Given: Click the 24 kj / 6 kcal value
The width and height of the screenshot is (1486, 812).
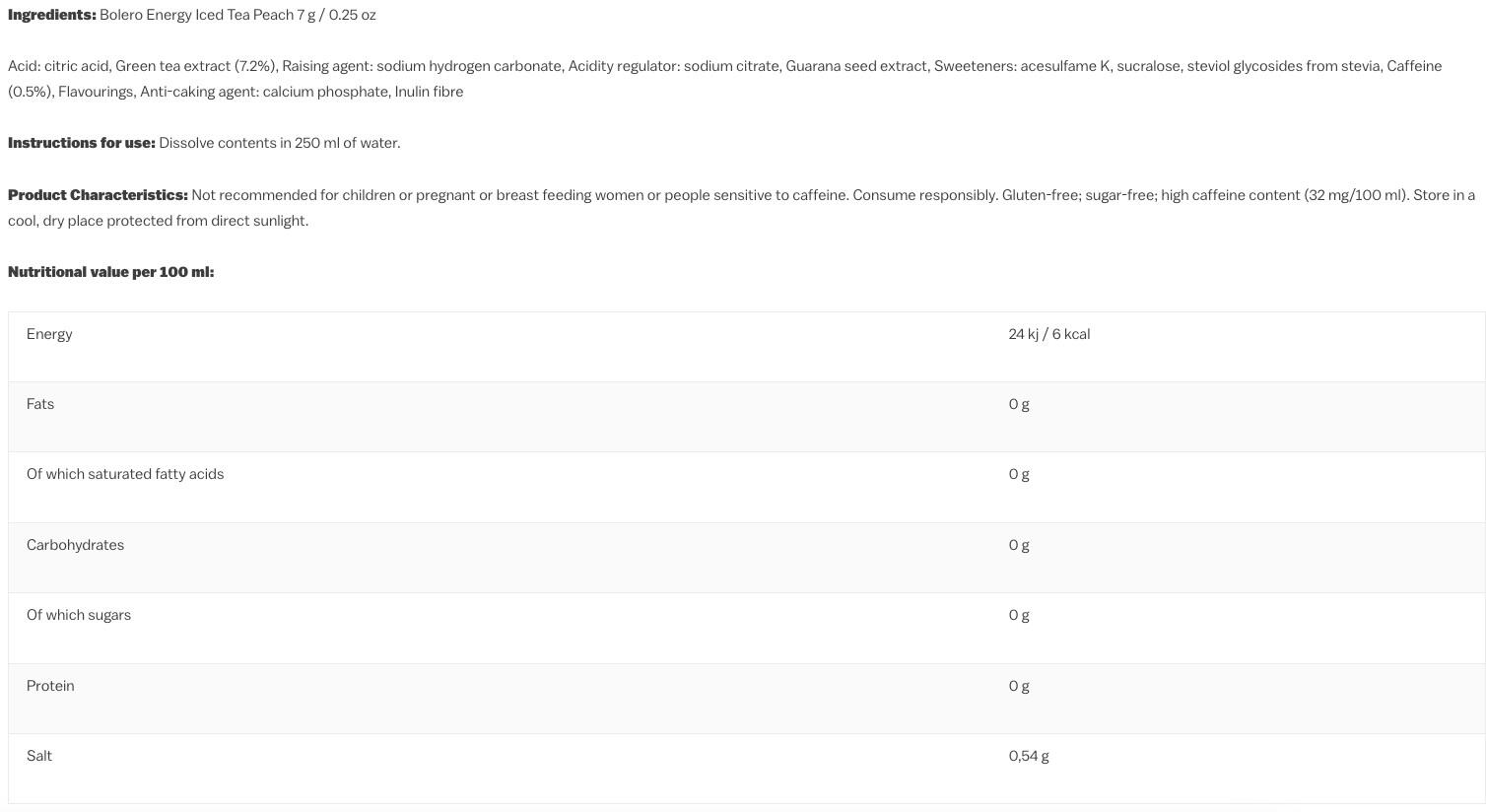Looking at the screenshot, I should point(1049,334).
